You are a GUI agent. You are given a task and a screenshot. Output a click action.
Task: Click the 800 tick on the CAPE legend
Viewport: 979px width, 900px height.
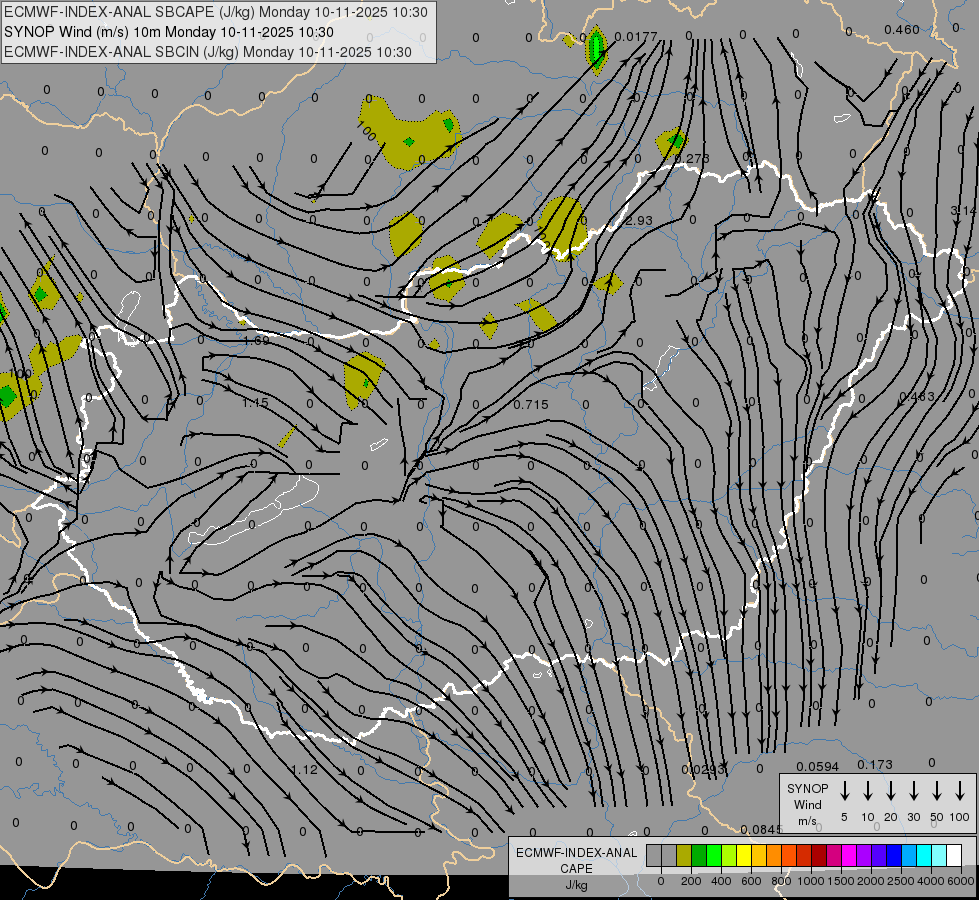(x=781, y=881)
